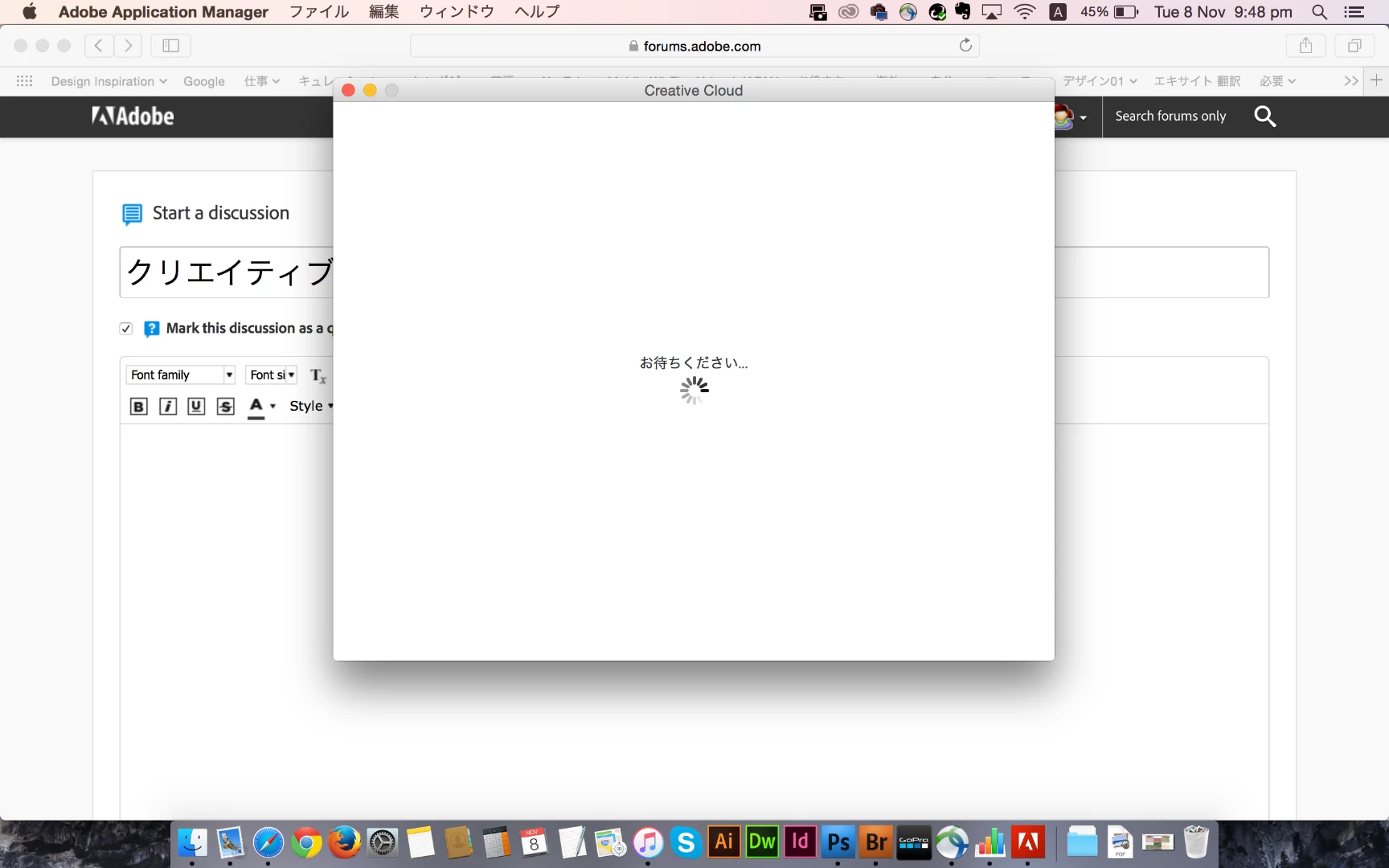Image resolution: width=1389 pixels, height=868 pixels.
Task: Click the remove formatting Tx icon
Action: tap(318, 375)
